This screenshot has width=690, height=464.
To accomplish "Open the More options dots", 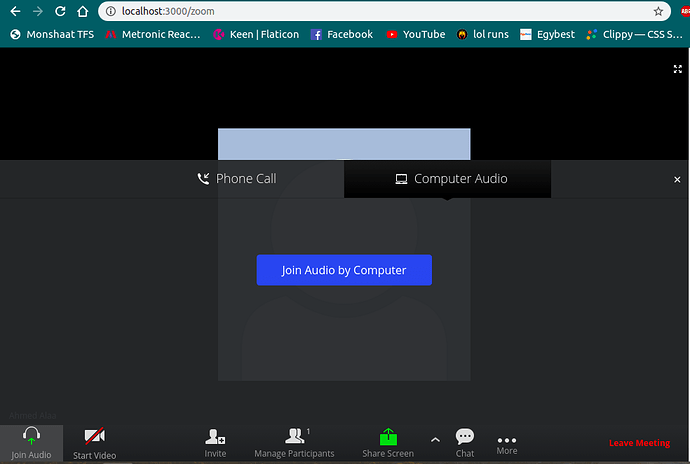I will click(507, 440).
